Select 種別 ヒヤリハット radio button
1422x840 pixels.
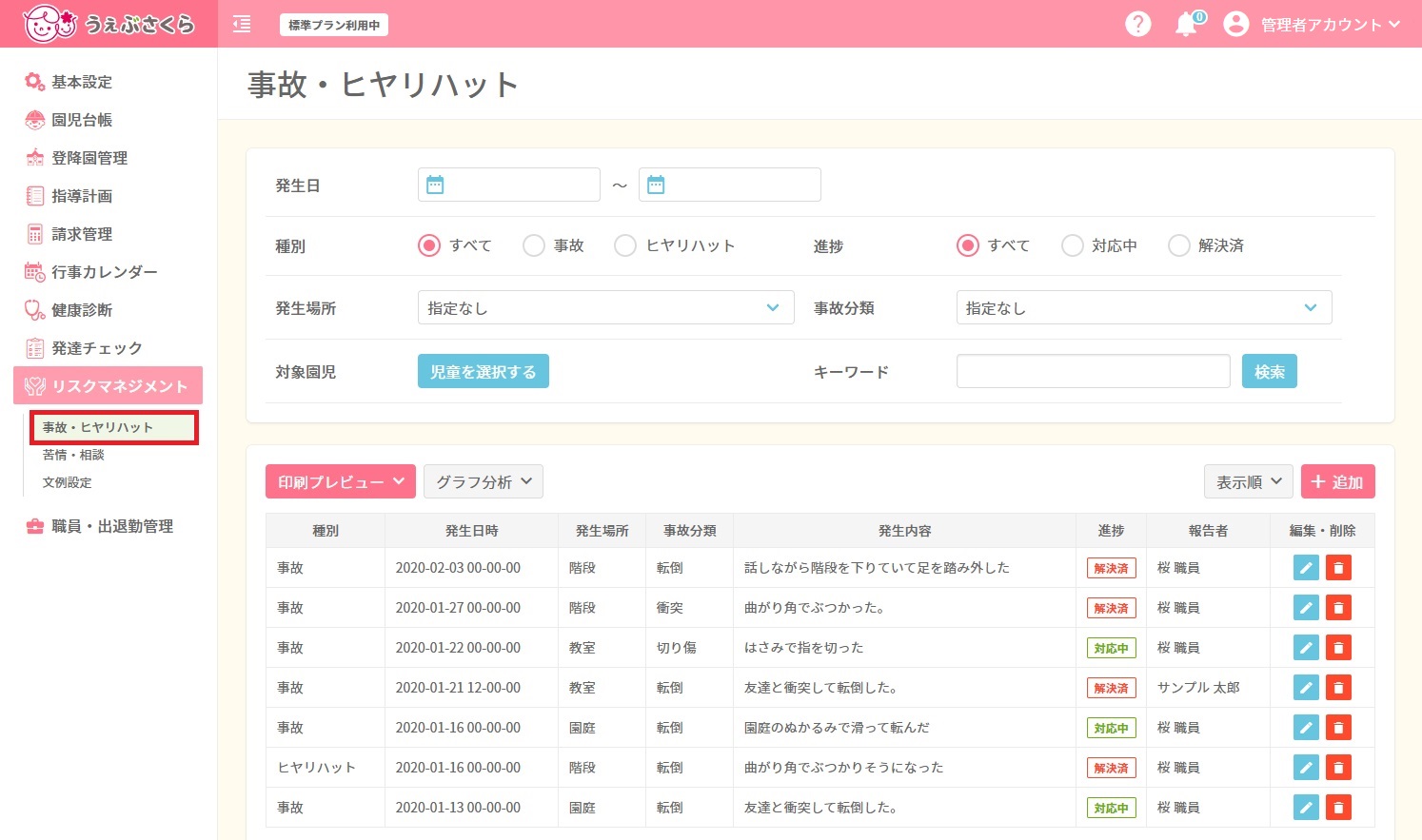coord(625,245)
